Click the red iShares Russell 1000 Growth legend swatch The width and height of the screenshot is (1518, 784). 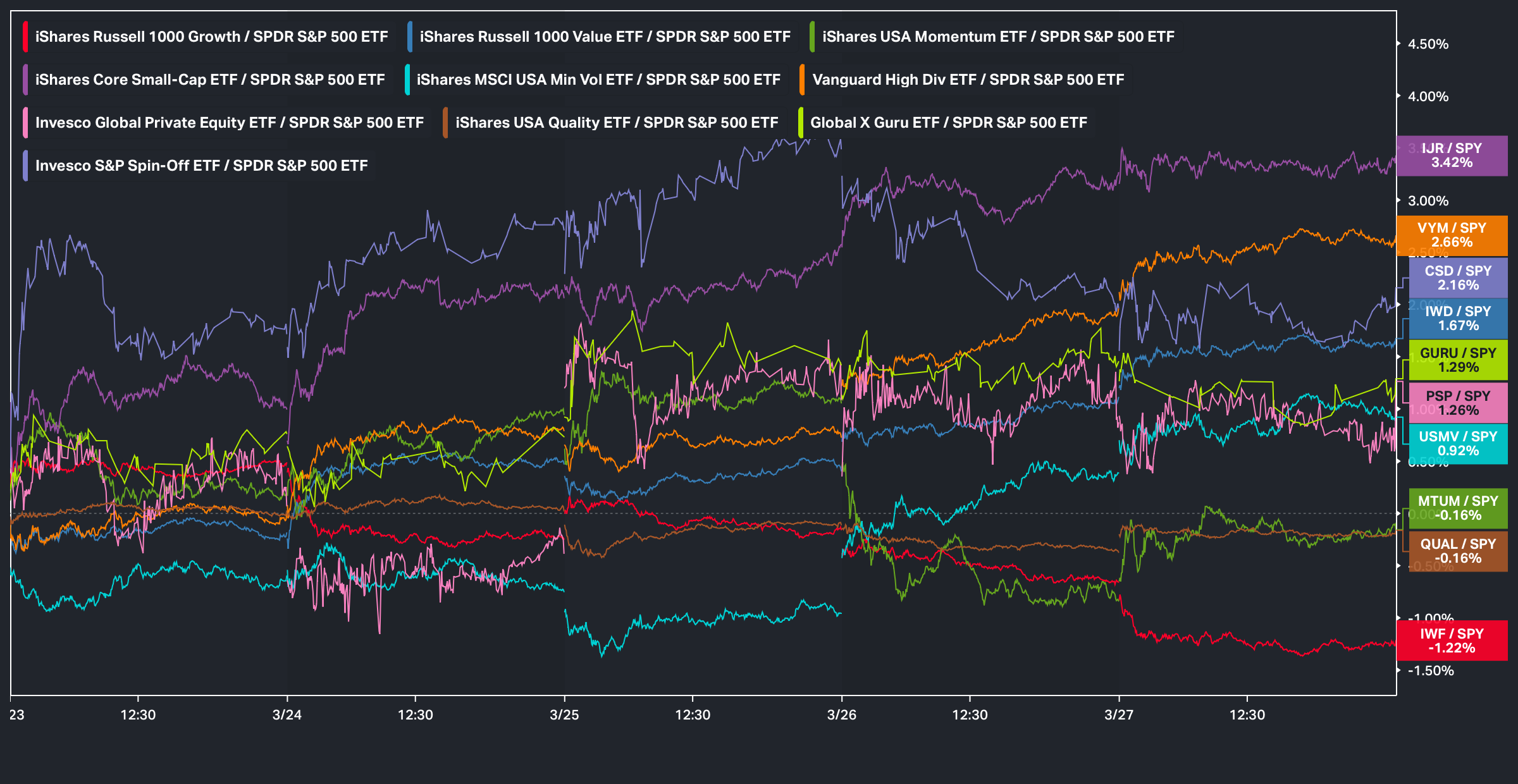click(x=25, y=37)
